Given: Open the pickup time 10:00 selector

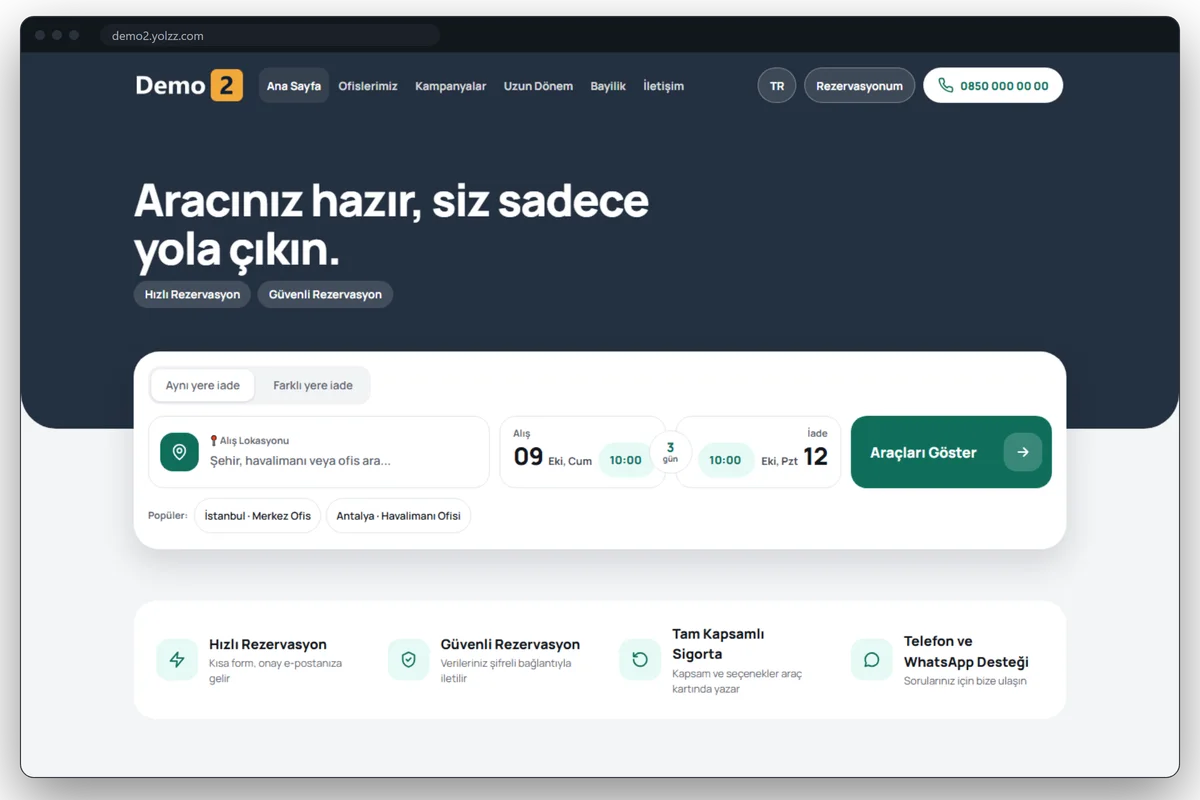Looking at the screenshot, I should click(x=625, y=460).
